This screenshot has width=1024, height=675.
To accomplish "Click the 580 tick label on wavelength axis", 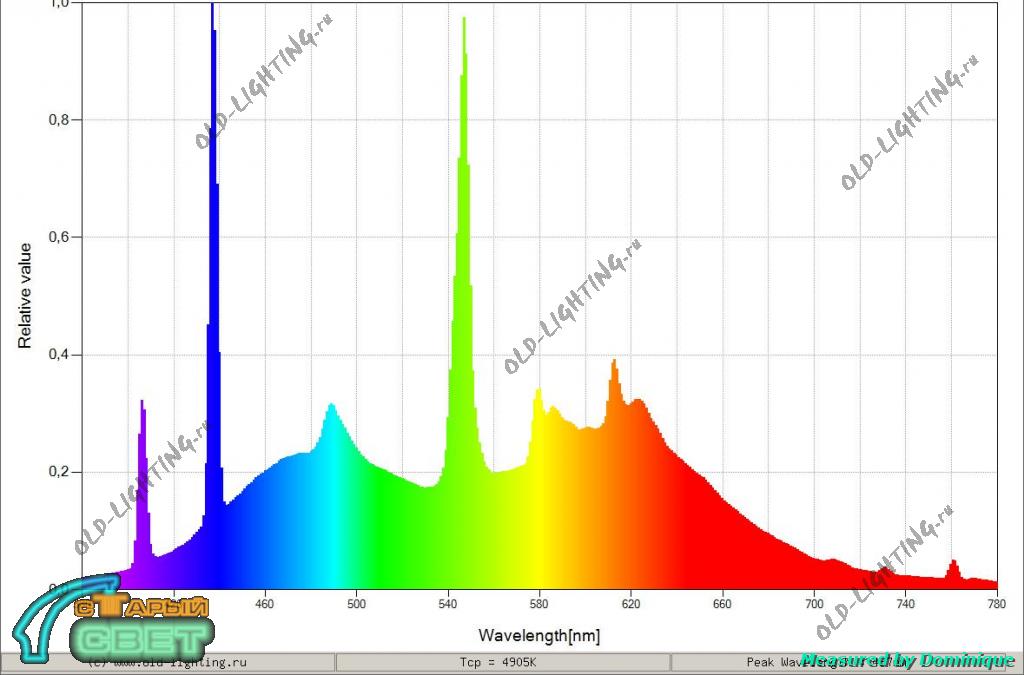I will [x=539, y=604].
